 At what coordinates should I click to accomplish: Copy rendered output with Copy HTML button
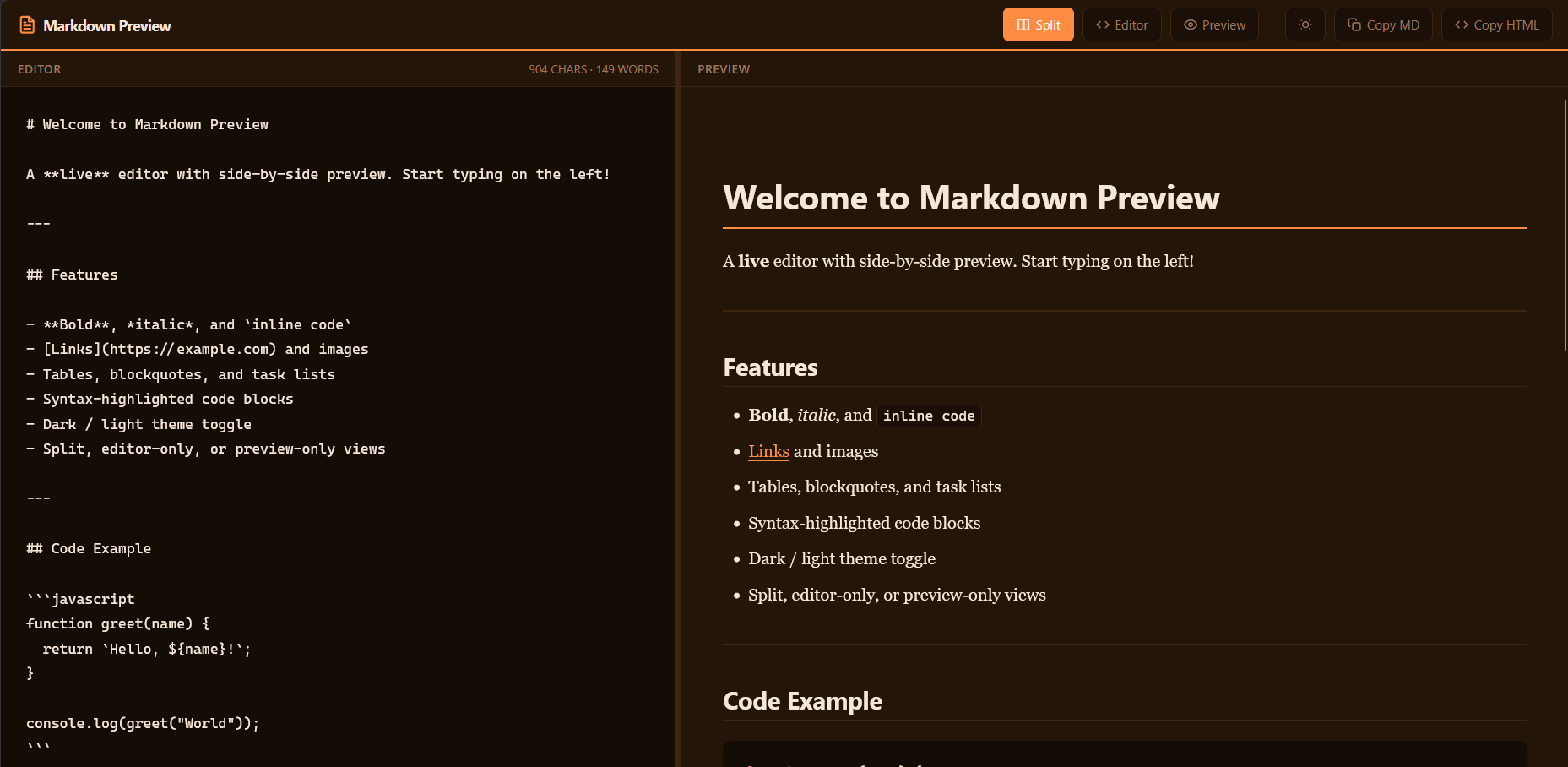pyautogui.click(x=1496, y=25)
